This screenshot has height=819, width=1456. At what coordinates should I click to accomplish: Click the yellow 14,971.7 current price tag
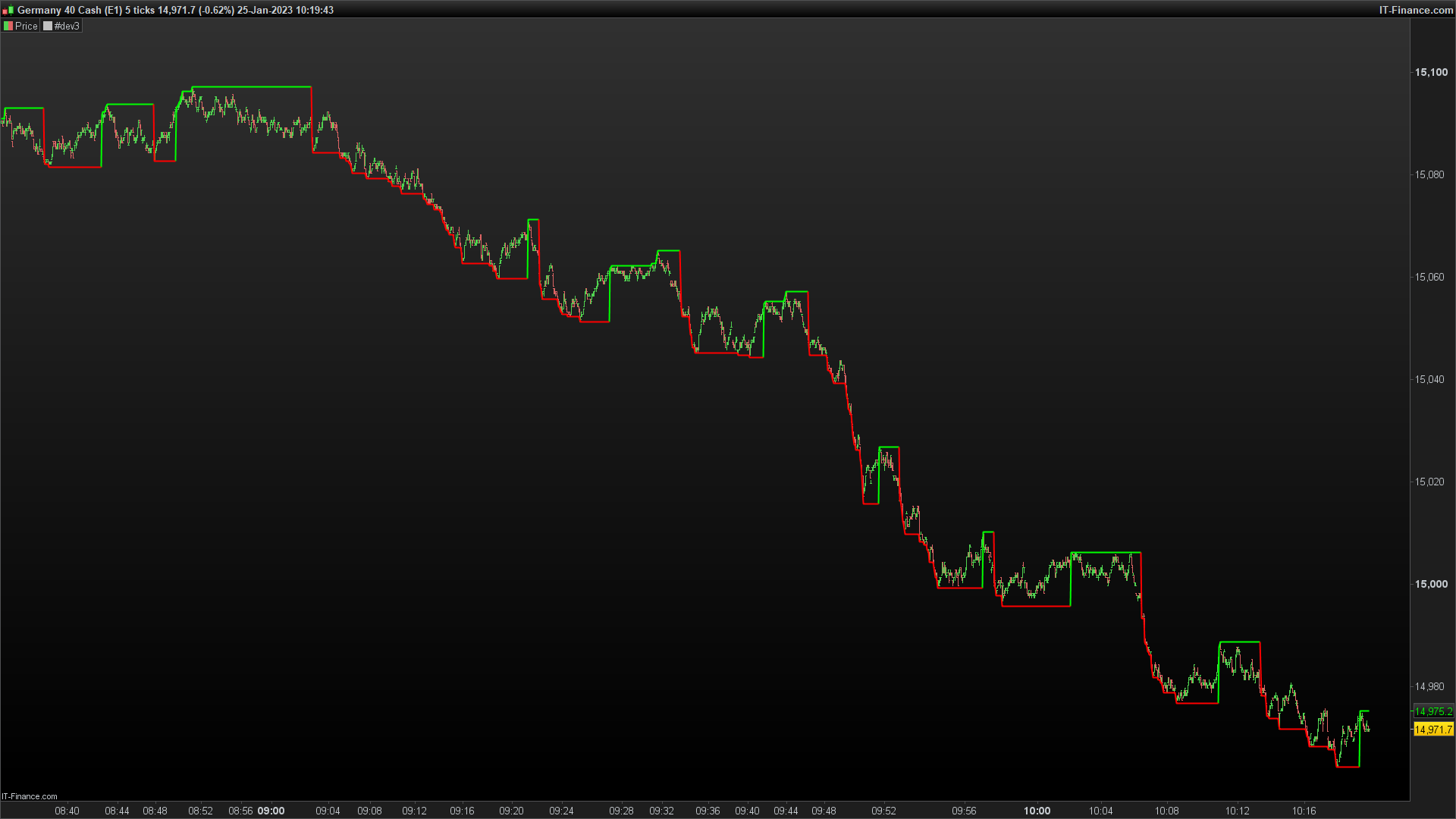tap(1433, 730)
